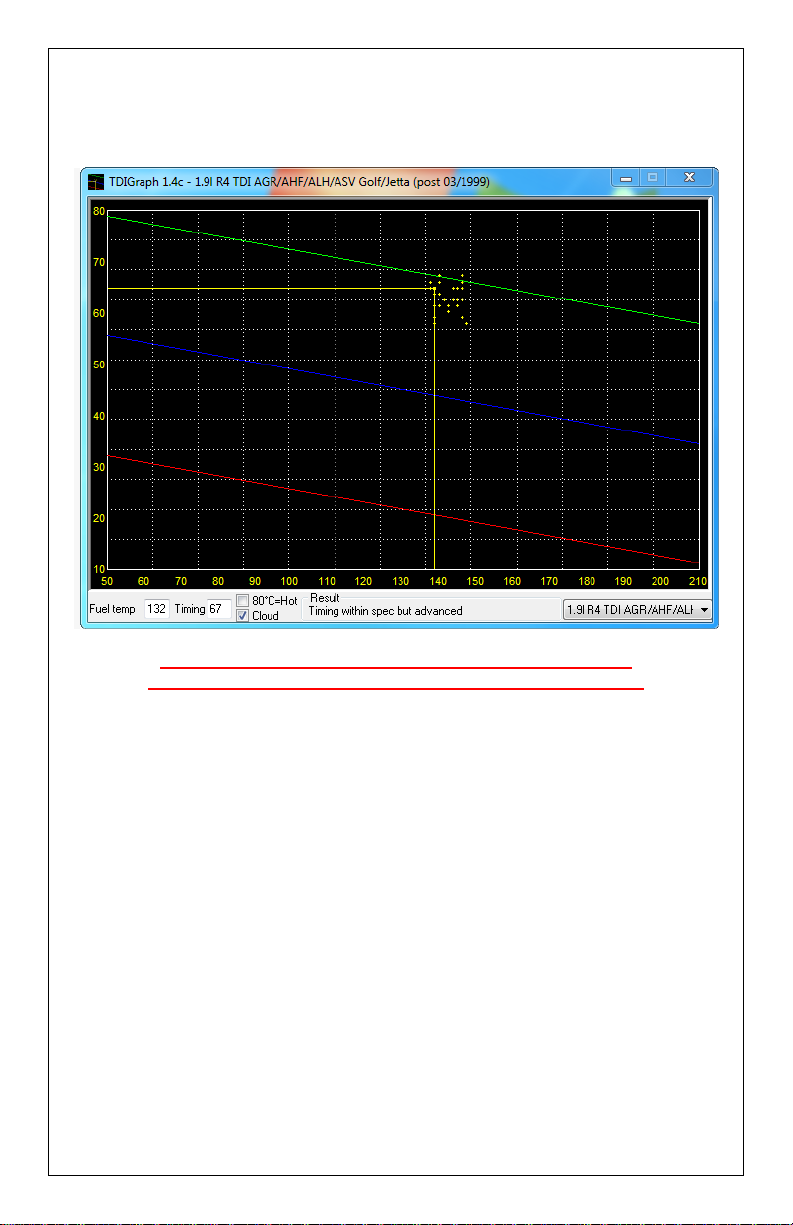Click the x-axis value 210

pyautogui.click(x=698, y=581)
